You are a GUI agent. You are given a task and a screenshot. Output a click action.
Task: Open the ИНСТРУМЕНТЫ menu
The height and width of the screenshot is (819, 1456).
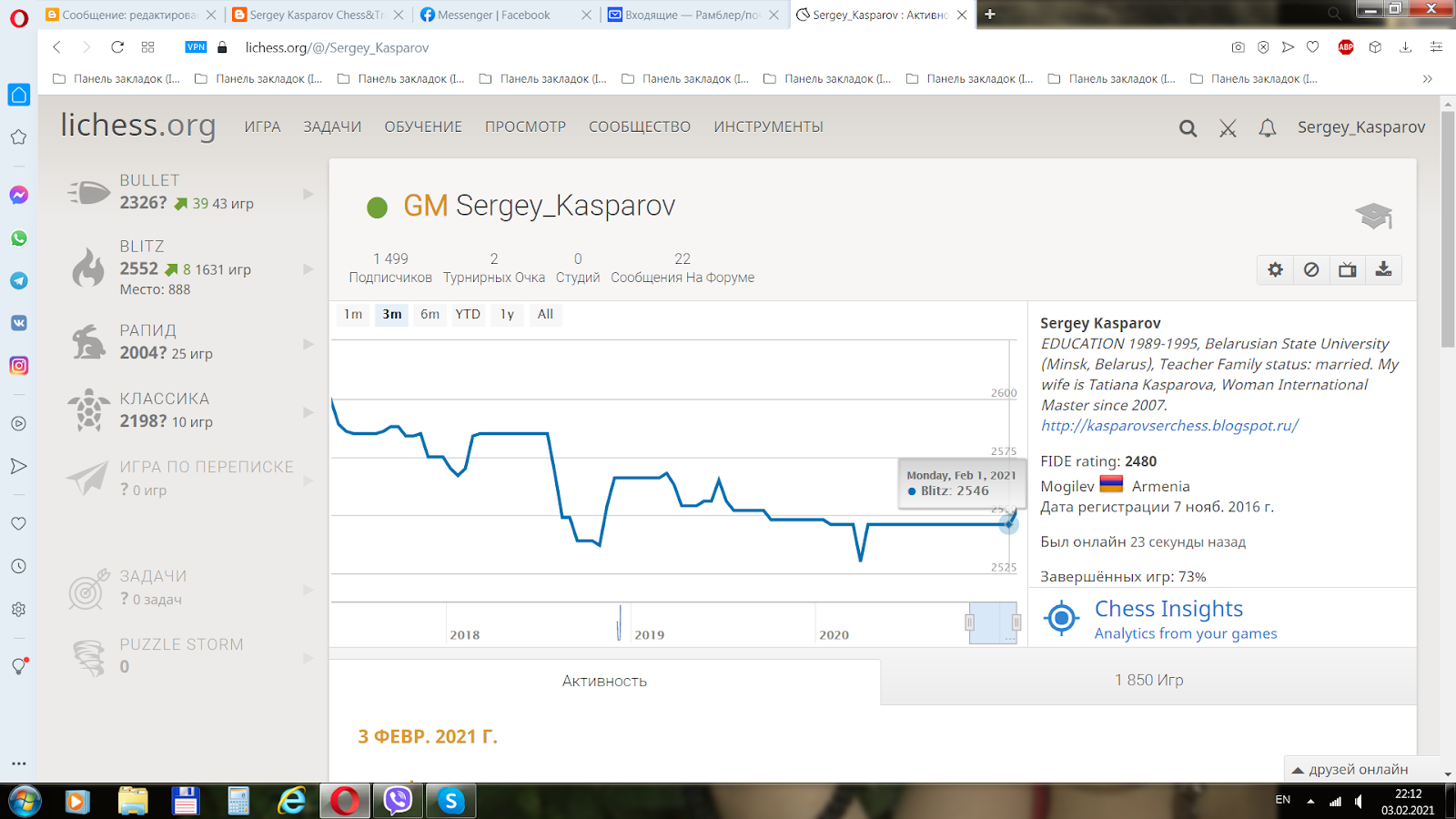pos(768,126)
